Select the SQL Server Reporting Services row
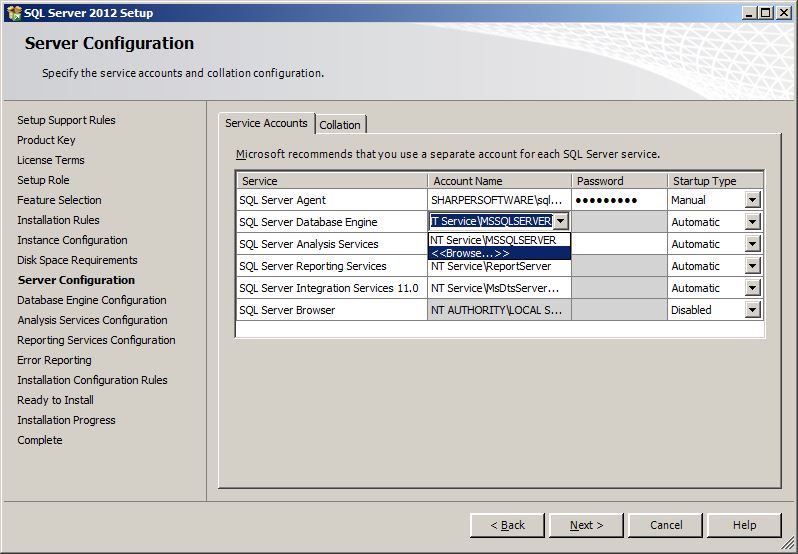Screen dimensions: 798x554 332,266
